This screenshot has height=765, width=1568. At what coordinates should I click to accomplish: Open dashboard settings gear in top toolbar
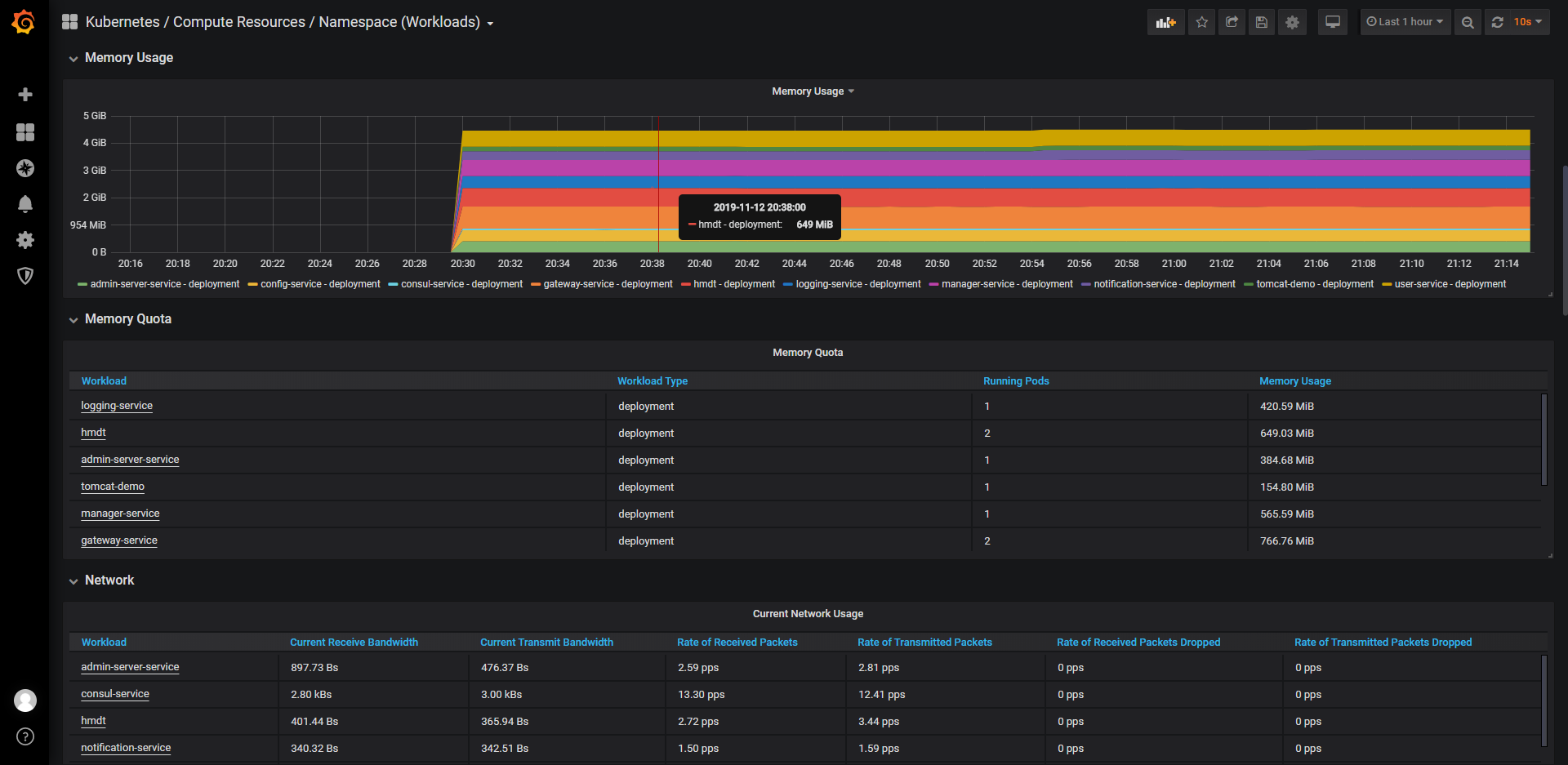point(1292,22)
